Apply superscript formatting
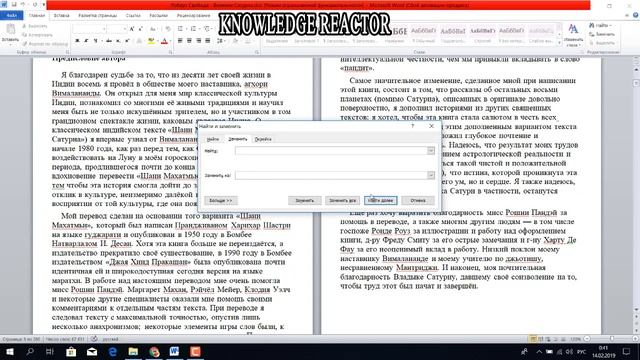 pyautogui.click(x=127, y=41)
